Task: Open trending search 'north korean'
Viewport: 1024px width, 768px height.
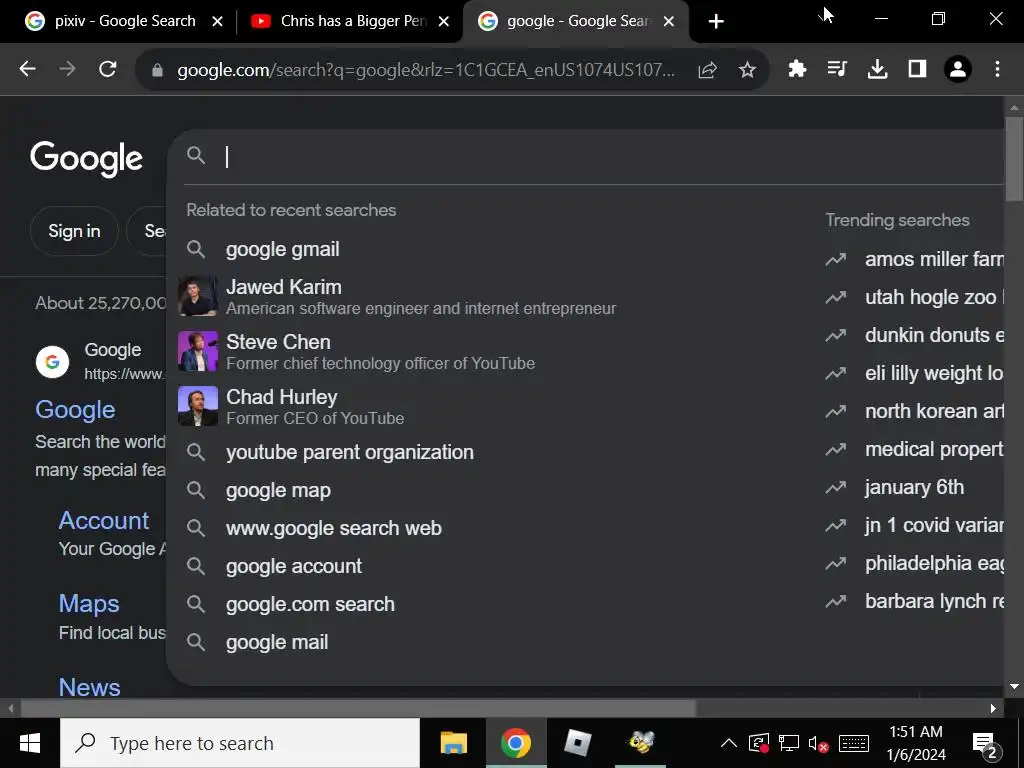Action: (914, 411)
